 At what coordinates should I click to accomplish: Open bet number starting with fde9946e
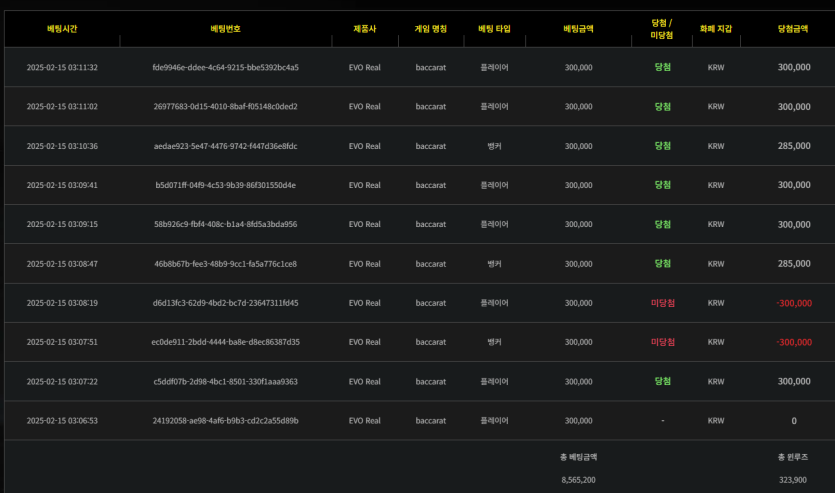[225, 68]
